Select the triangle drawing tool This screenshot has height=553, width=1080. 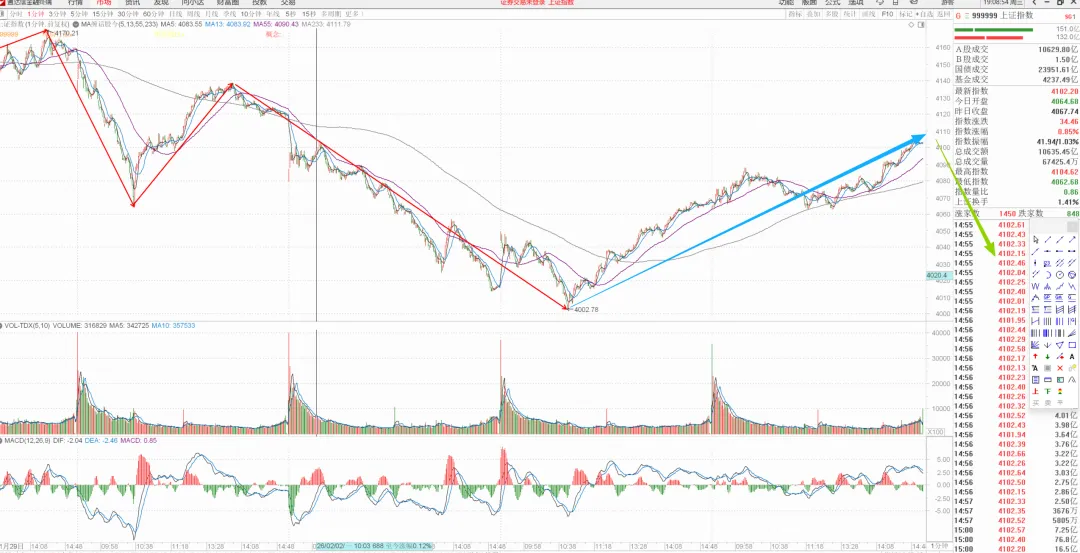pos(1059,345)
